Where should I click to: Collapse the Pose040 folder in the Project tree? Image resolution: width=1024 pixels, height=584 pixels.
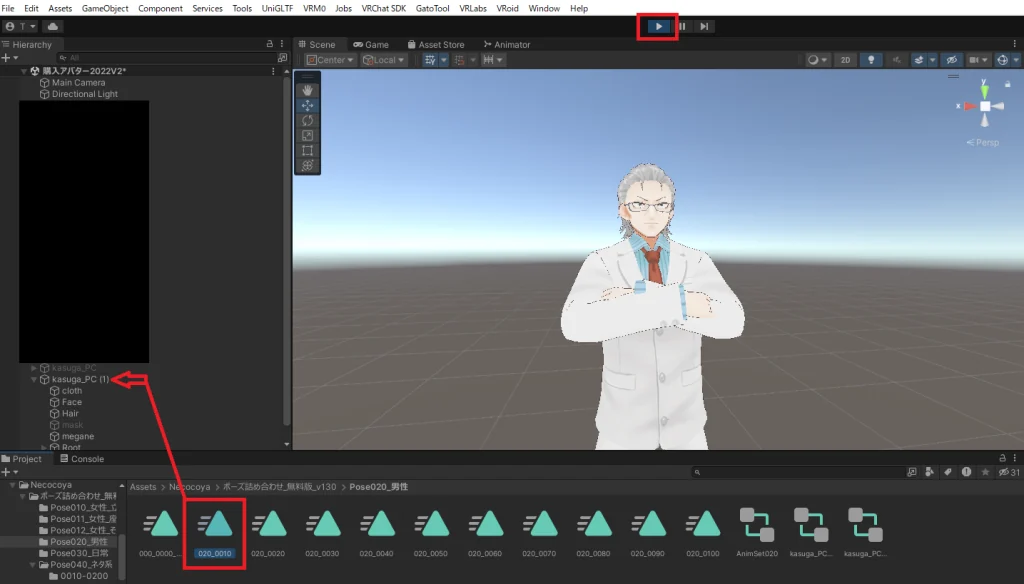click(34, 564)
